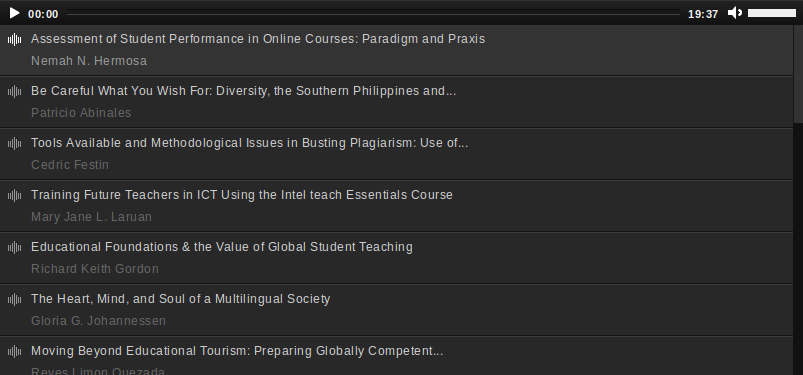Click the waveform icon for Tools Available and Methodological Issues
The width and height of the screenshot is (803, 375).
point(15,143)
